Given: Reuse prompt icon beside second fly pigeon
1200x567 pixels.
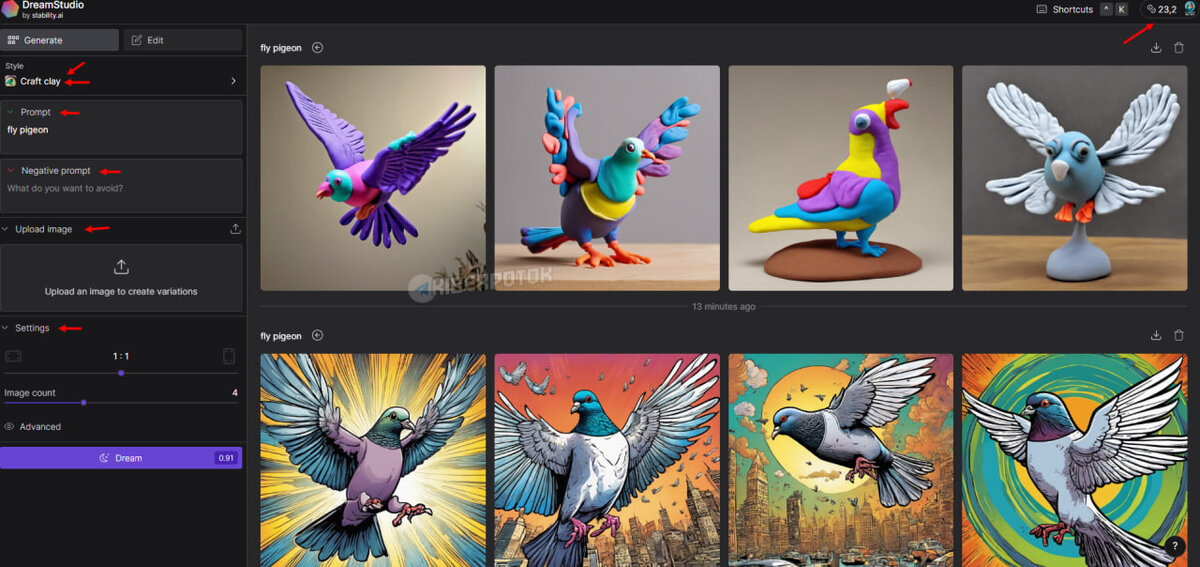Looking at the screenshot, I should 317,335.
